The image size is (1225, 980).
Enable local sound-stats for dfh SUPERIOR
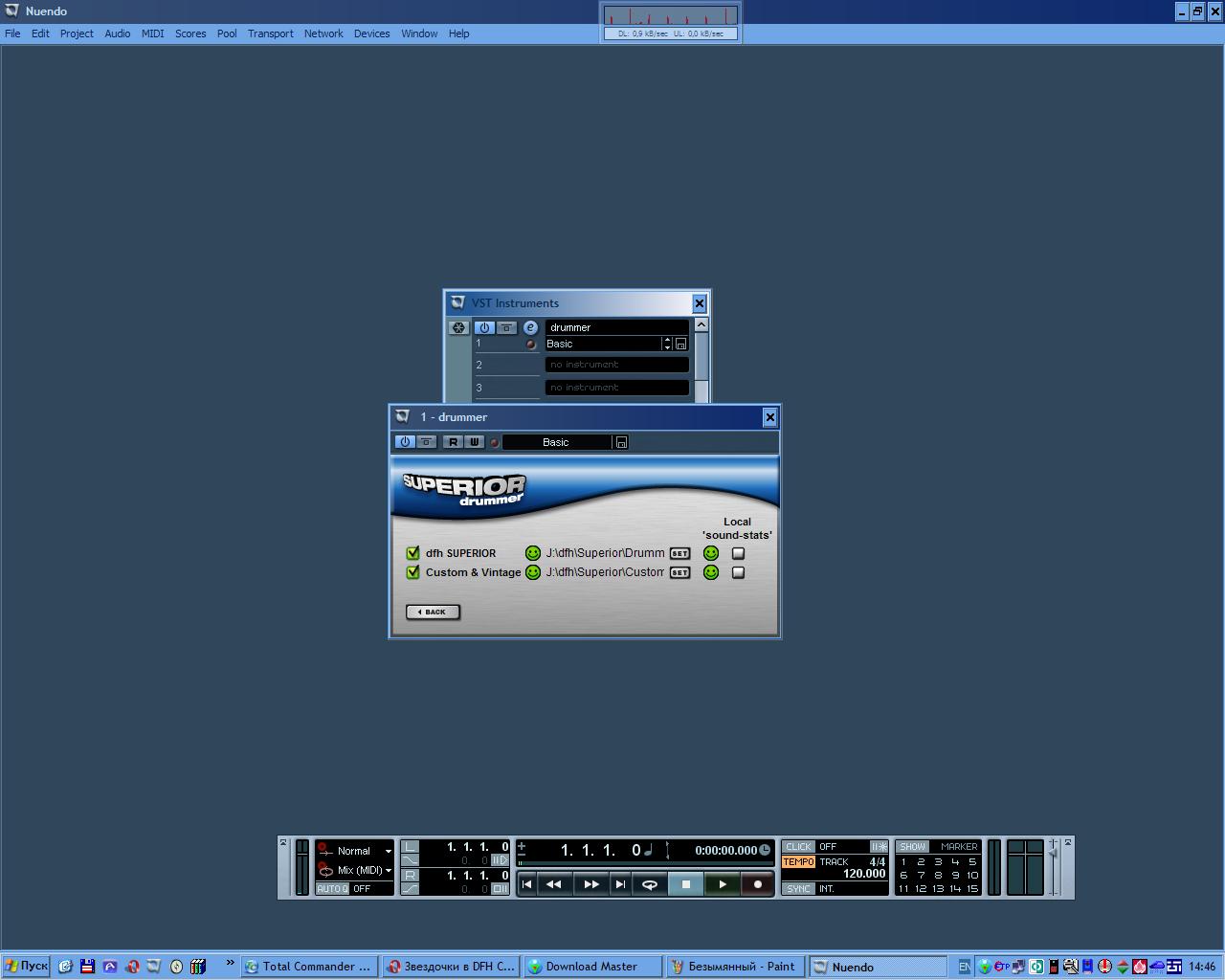(738, 553)
